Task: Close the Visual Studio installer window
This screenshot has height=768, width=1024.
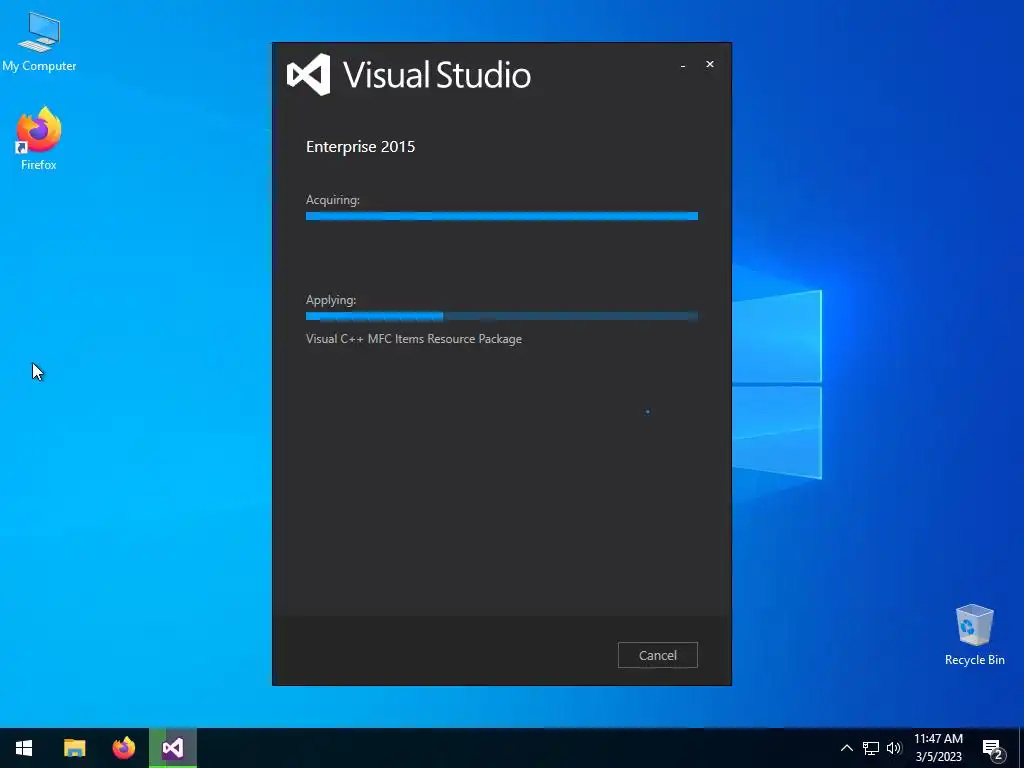Action: [x=710, y=64]
